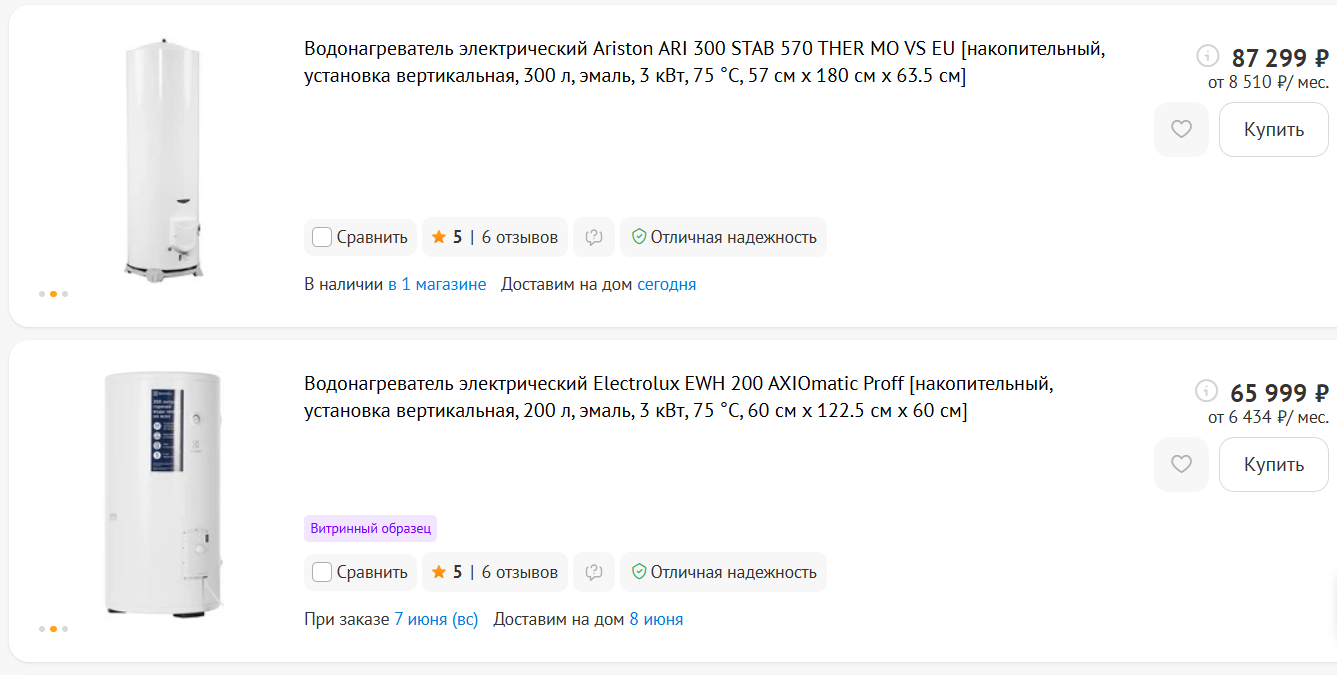This screenshot has width=1337, height=675.
Task: Open questions bubble icon for Ariston heater
Action: 594,237
